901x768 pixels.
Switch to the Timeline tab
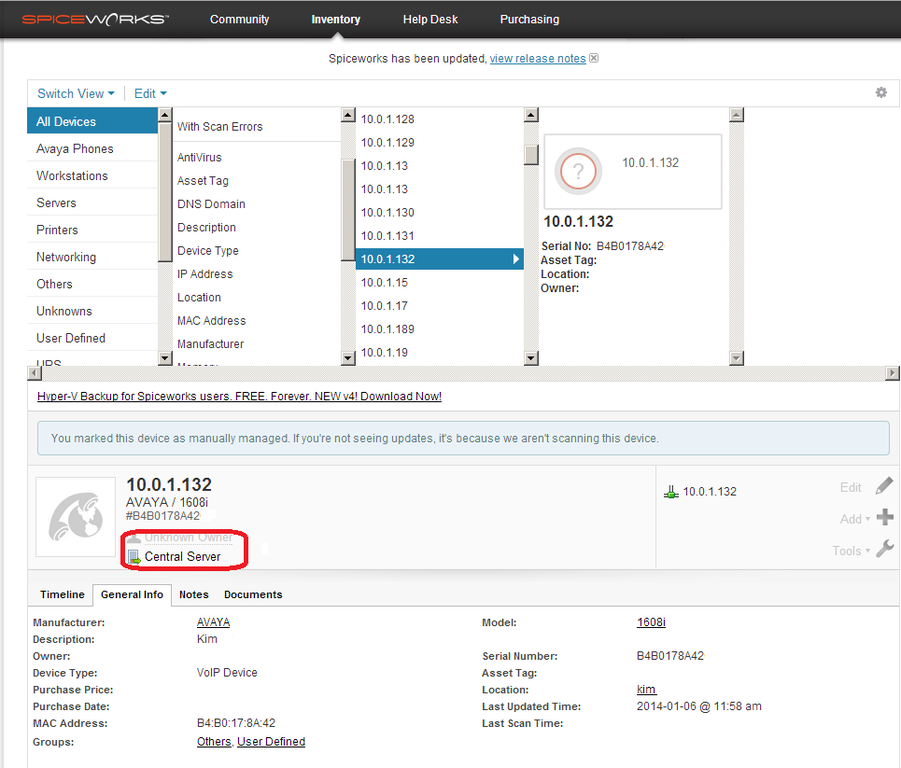[62, 594]
